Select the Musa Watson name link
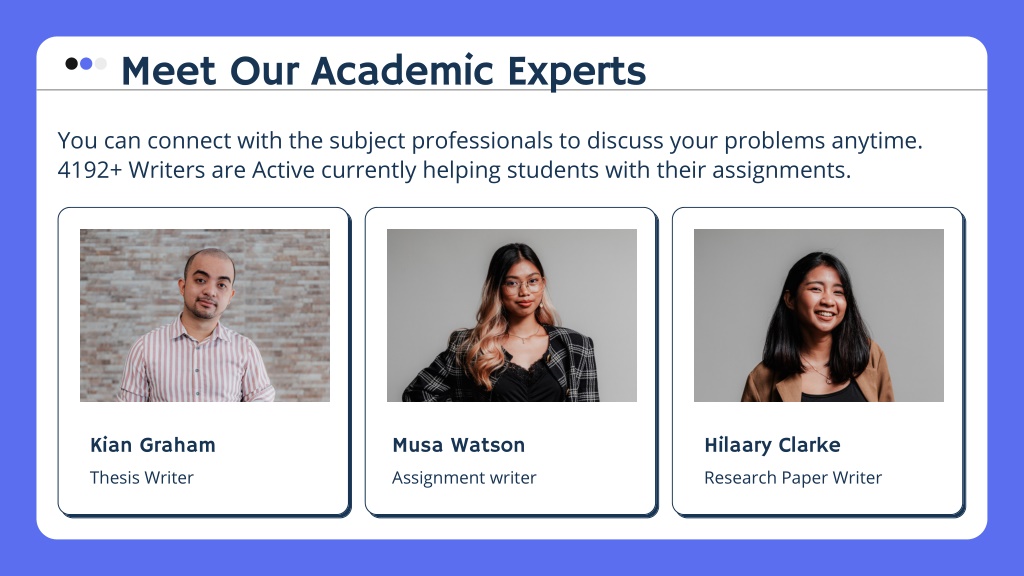 (x=458, y=445)
